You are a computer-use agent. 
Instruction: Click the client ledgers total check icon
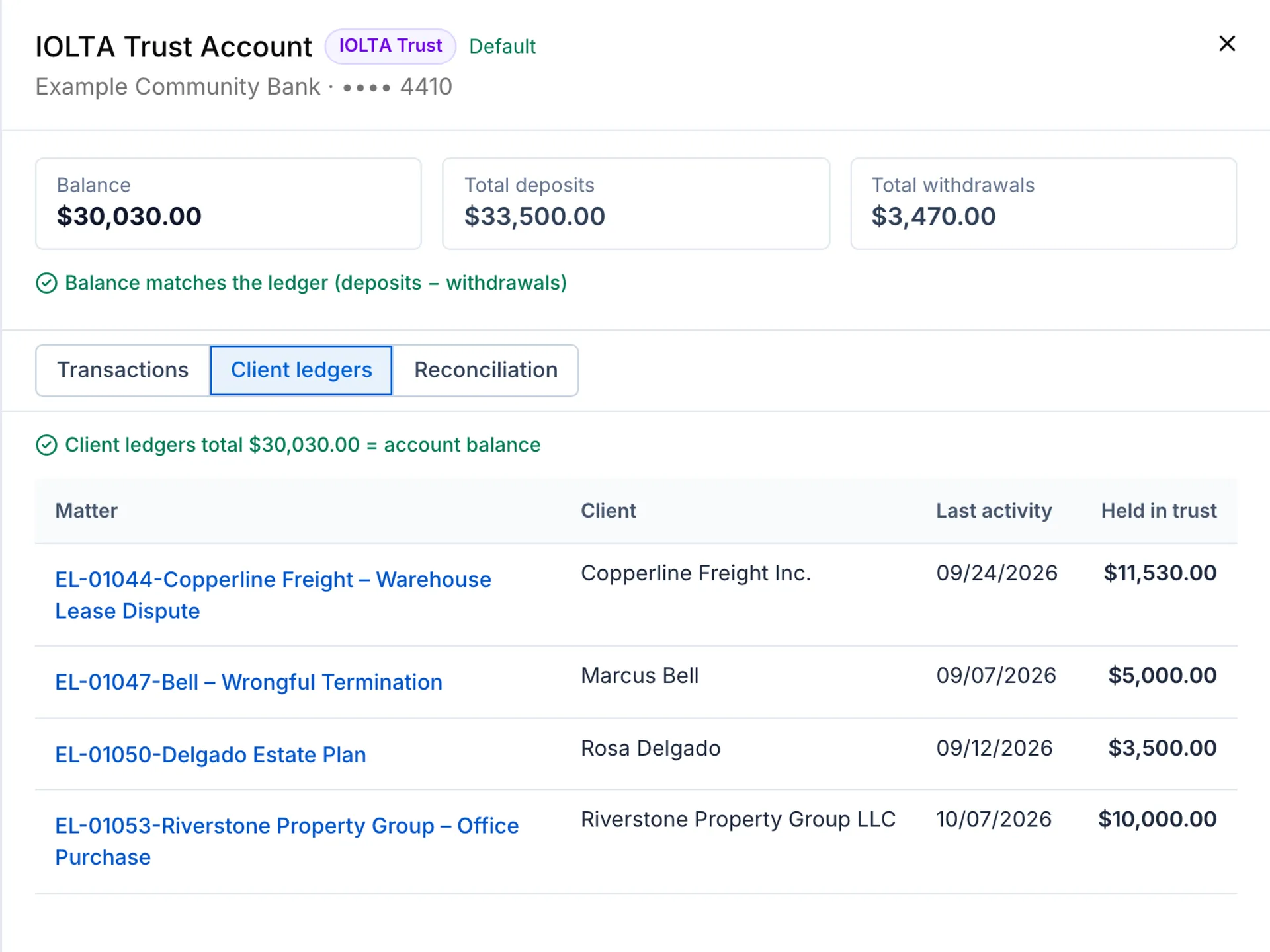pyautogui.click(x=46, y=445)
